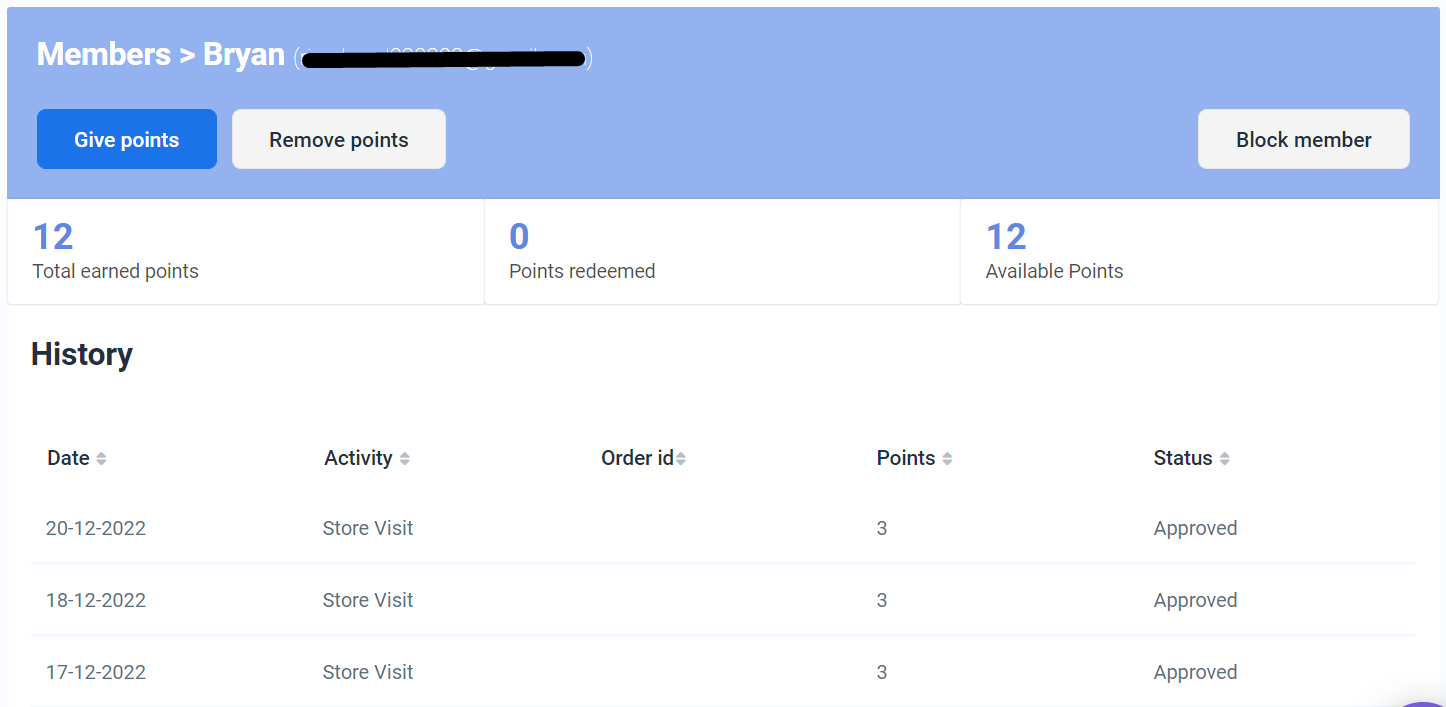Click the Activity column header text
The width and height of the screenshot is (1446, 707).
click(x=358, y=458)
